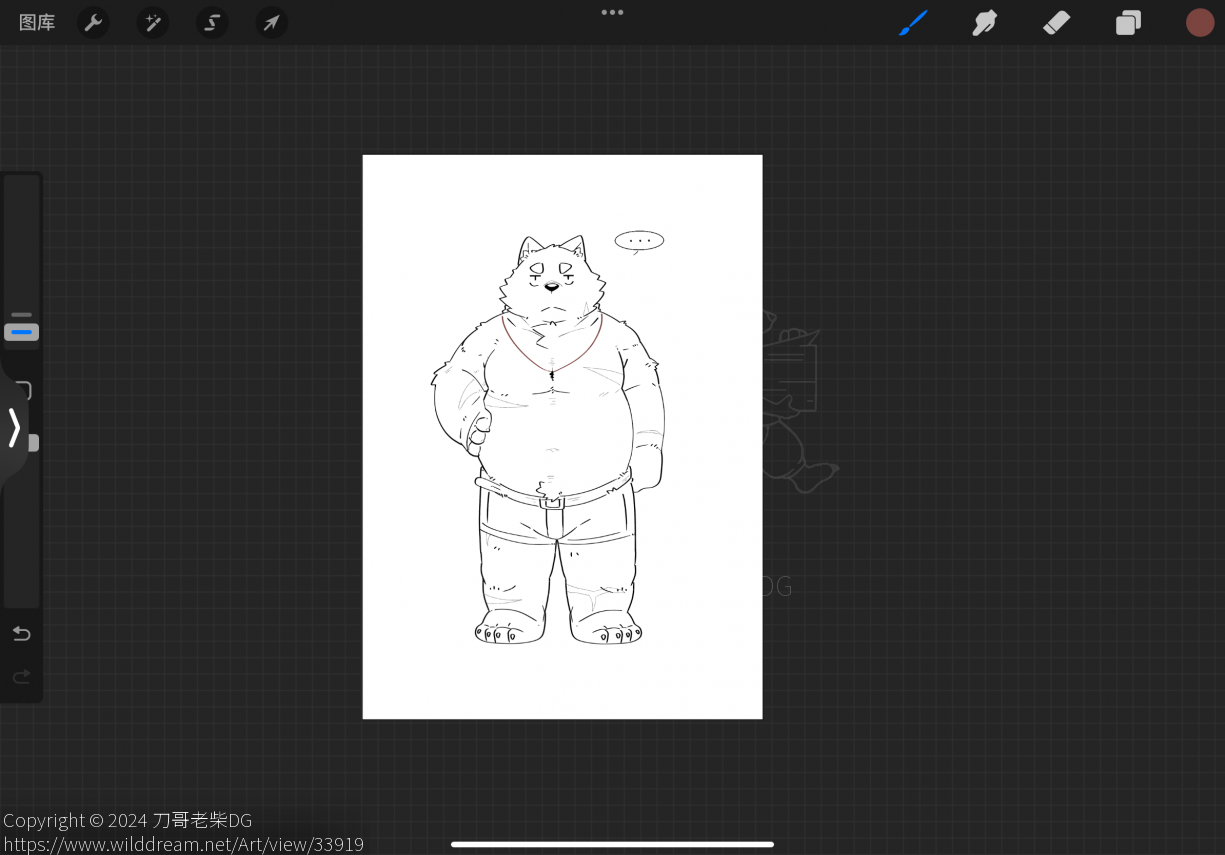
Task: Tap the square modify button in sidebar
Action: tap(24, 390)
